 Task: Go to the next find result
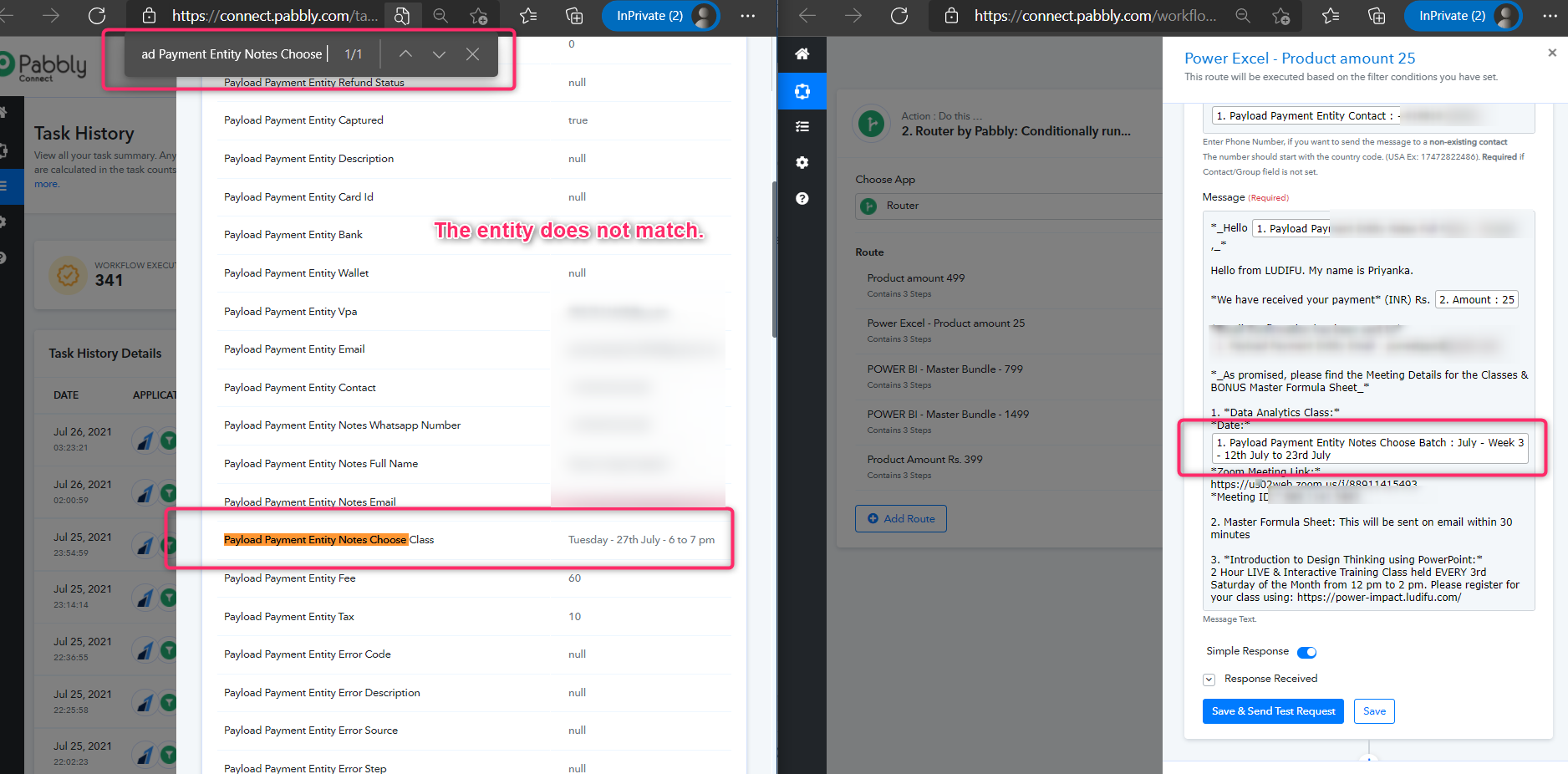(x=439, y=54)
